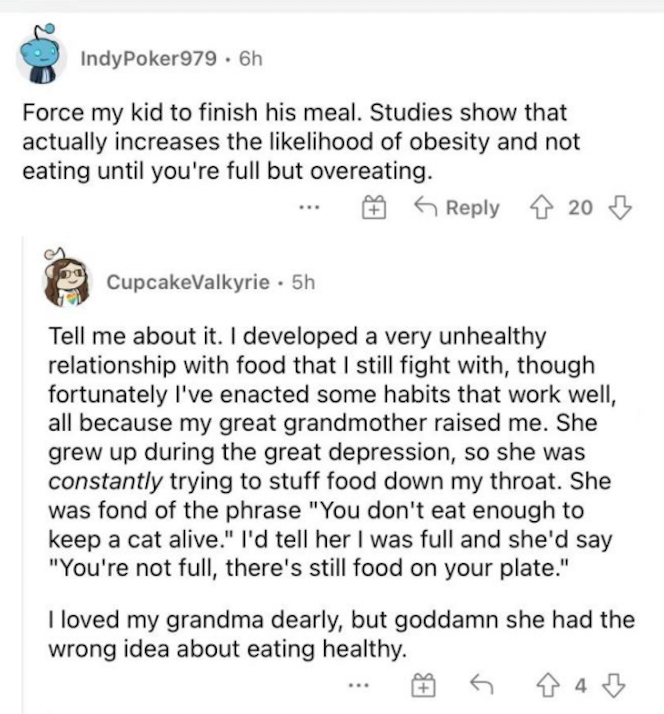Click the Reply text on top comment

[x=473, y=208]
